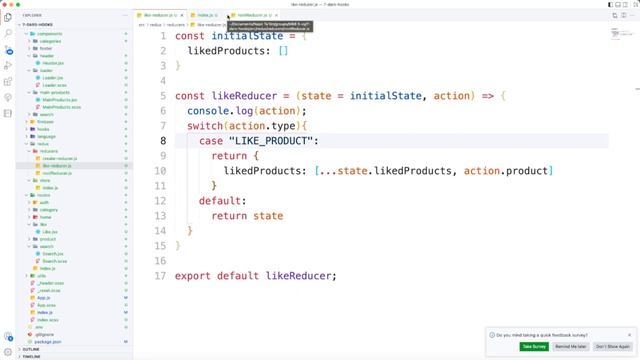
Task: Toggle the primary sidebar layout icon
Action: coord(610,4)
